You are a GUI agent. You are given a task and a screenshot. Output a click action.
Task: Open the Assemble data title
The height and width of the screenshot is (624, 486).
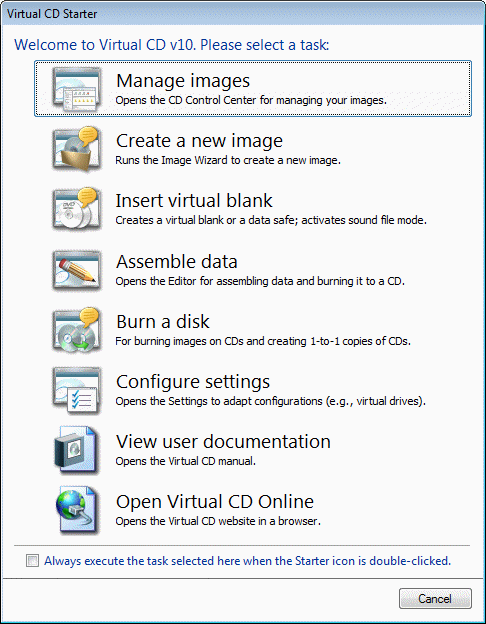pos(177,261)
